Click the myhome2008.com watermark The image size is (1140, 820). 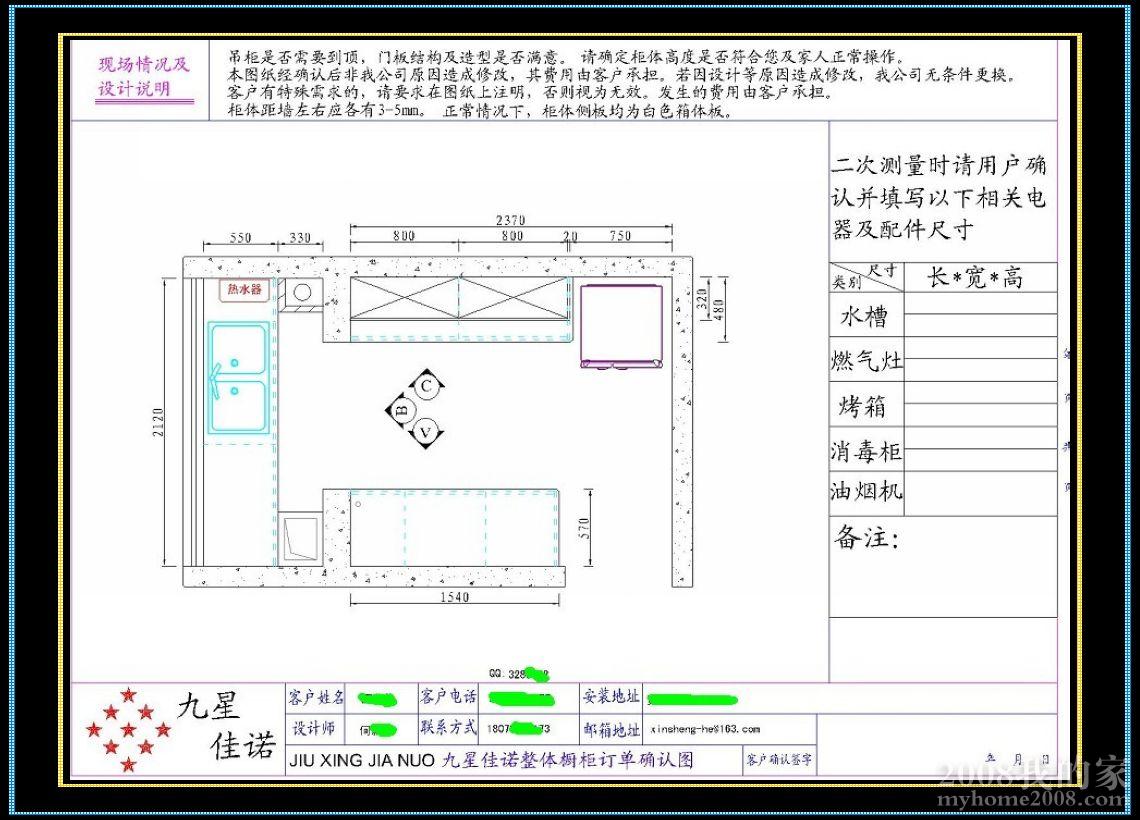1042,799
